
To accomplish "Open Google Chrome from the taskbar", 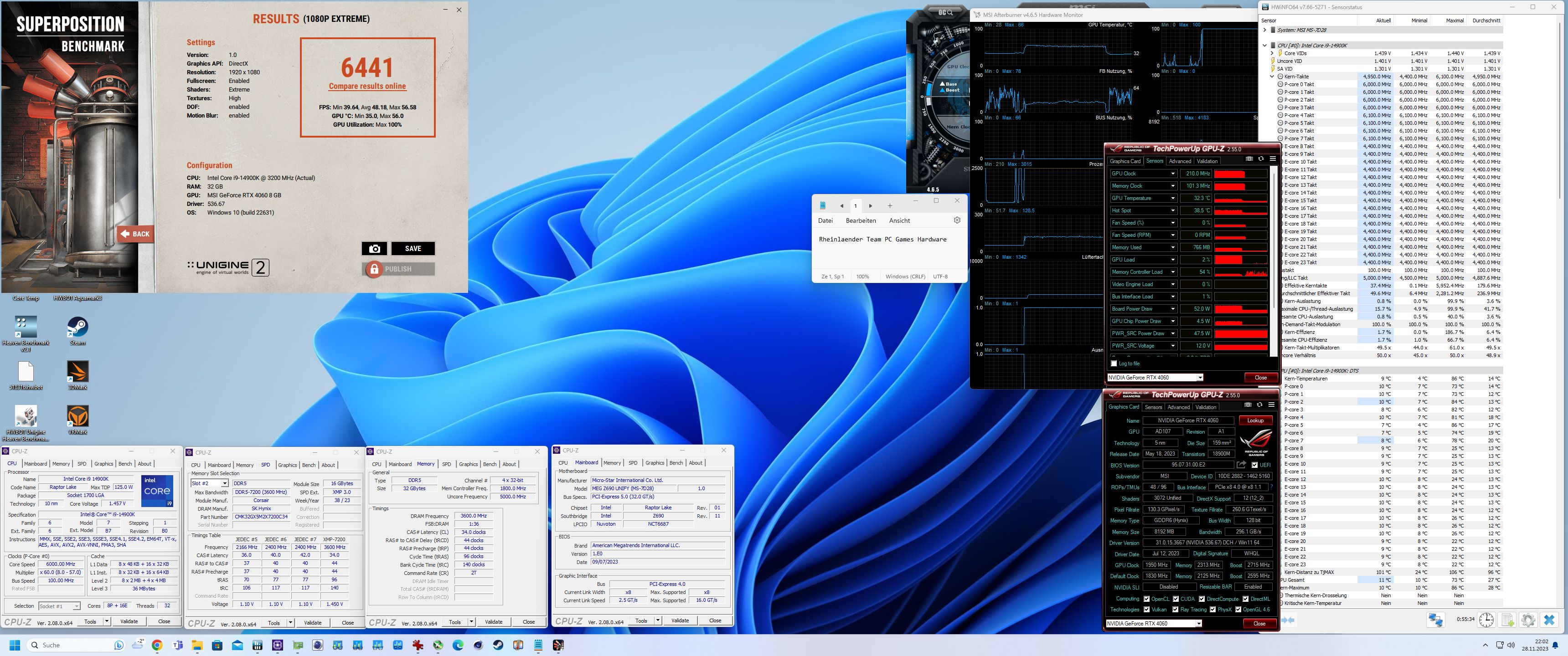I will click(x=157, y=645).
